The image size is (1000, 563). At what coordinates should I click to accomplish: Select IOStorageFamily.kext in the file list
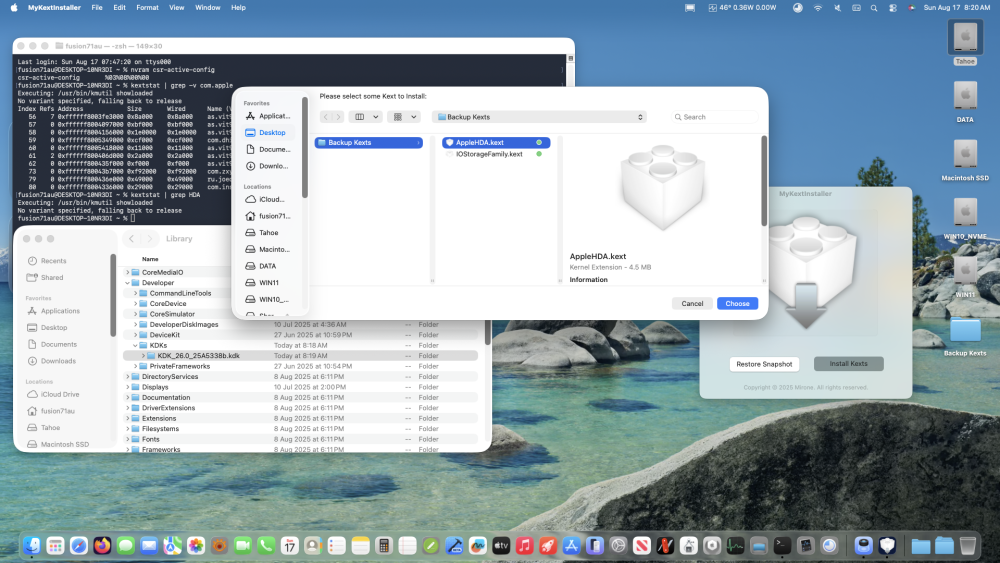(x=496, y=154)
